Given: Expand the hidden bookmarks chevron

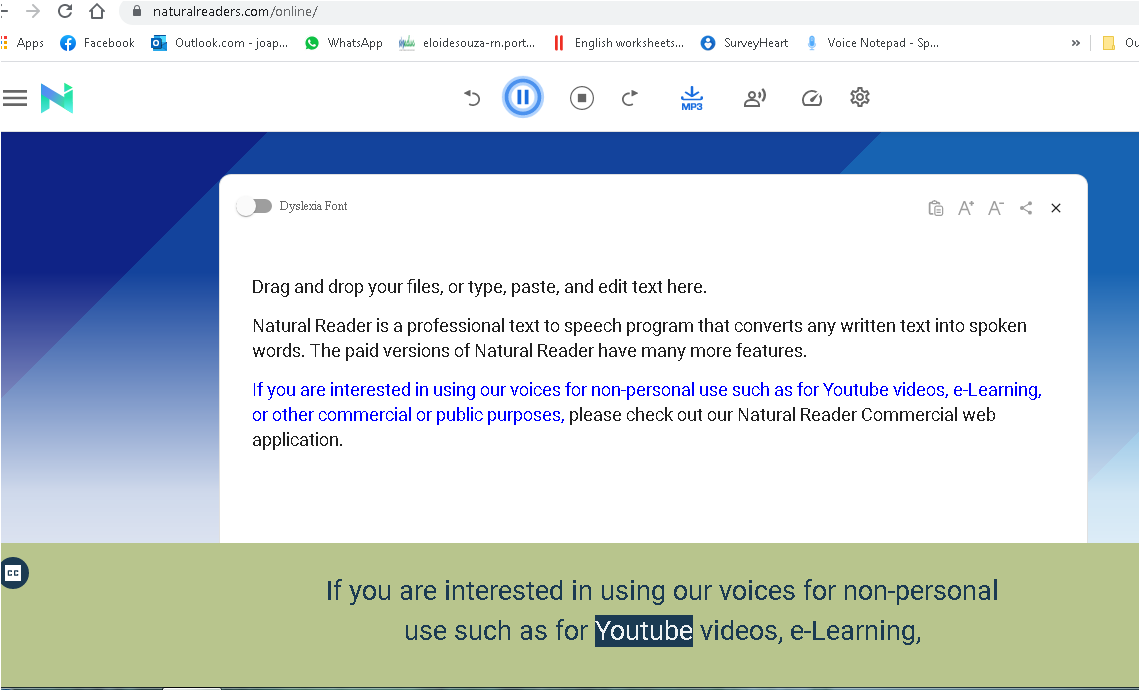Looking at the screenshot, I should 1075,43.
